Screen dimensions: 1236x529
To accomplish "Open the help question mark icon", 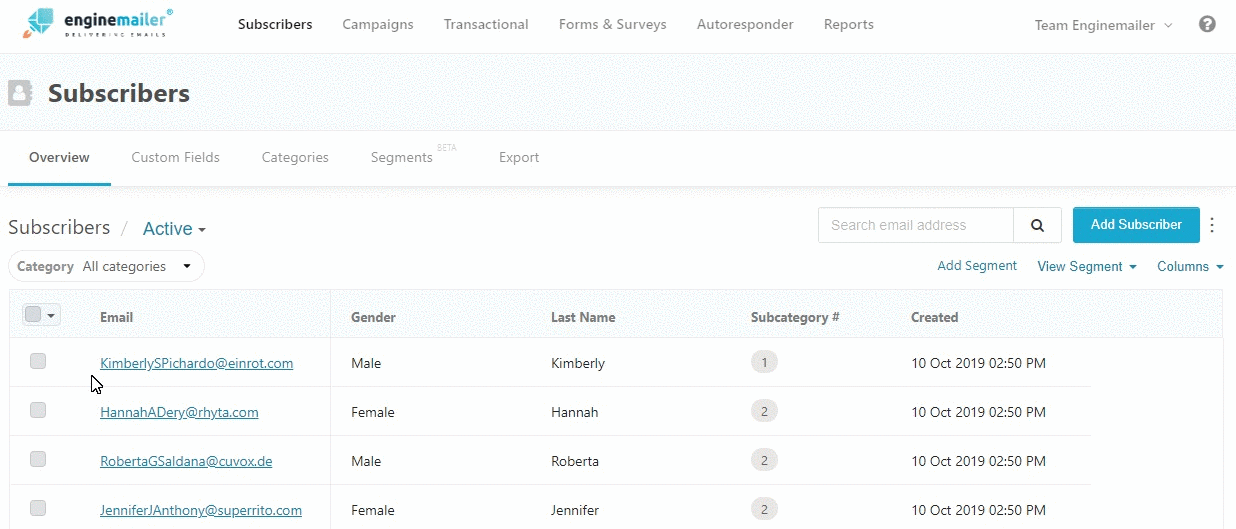I will click(1207, 24).
